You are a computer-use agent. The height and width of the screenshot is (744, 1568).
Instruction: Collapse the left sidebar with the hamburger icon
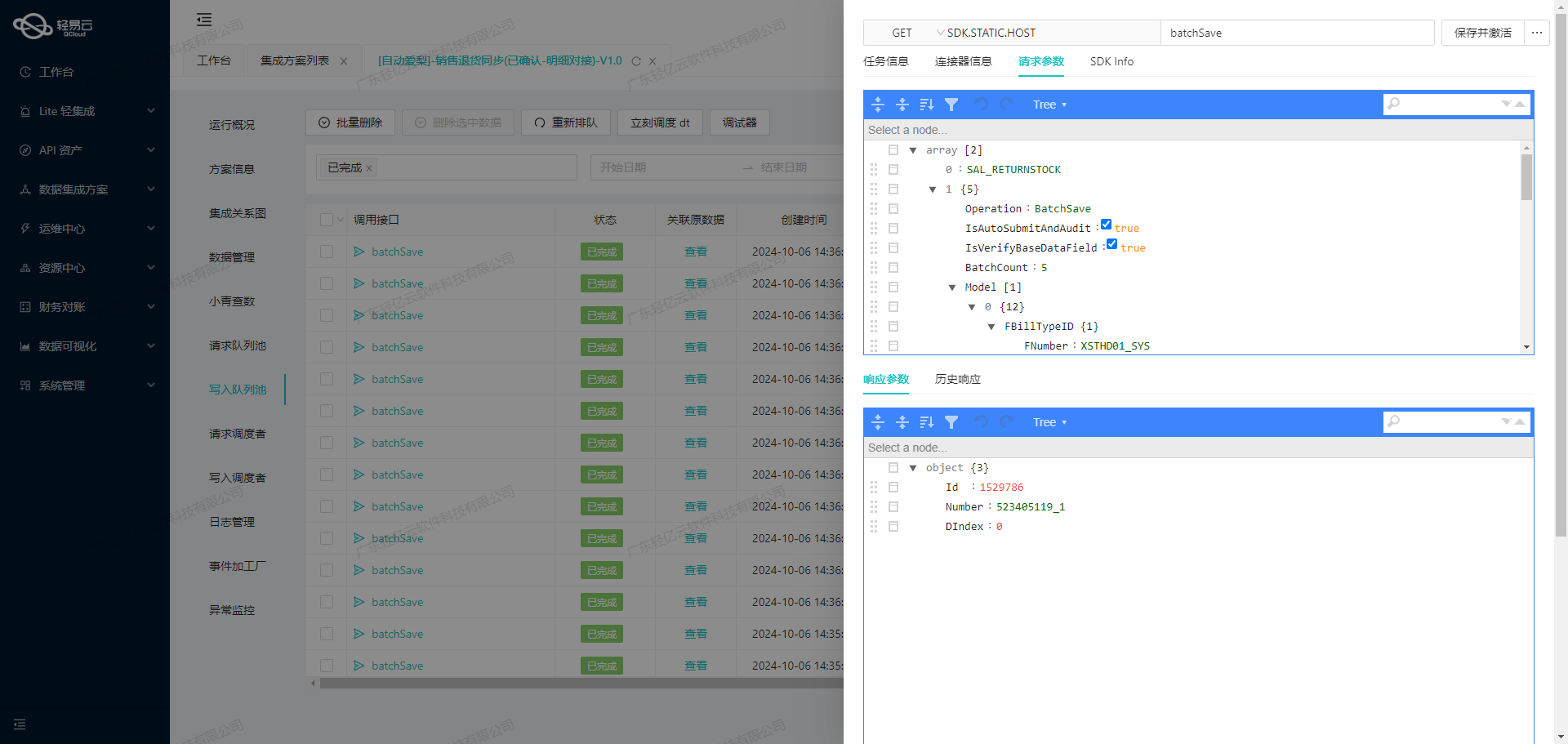pyautogui.click(x=203, y=19)
